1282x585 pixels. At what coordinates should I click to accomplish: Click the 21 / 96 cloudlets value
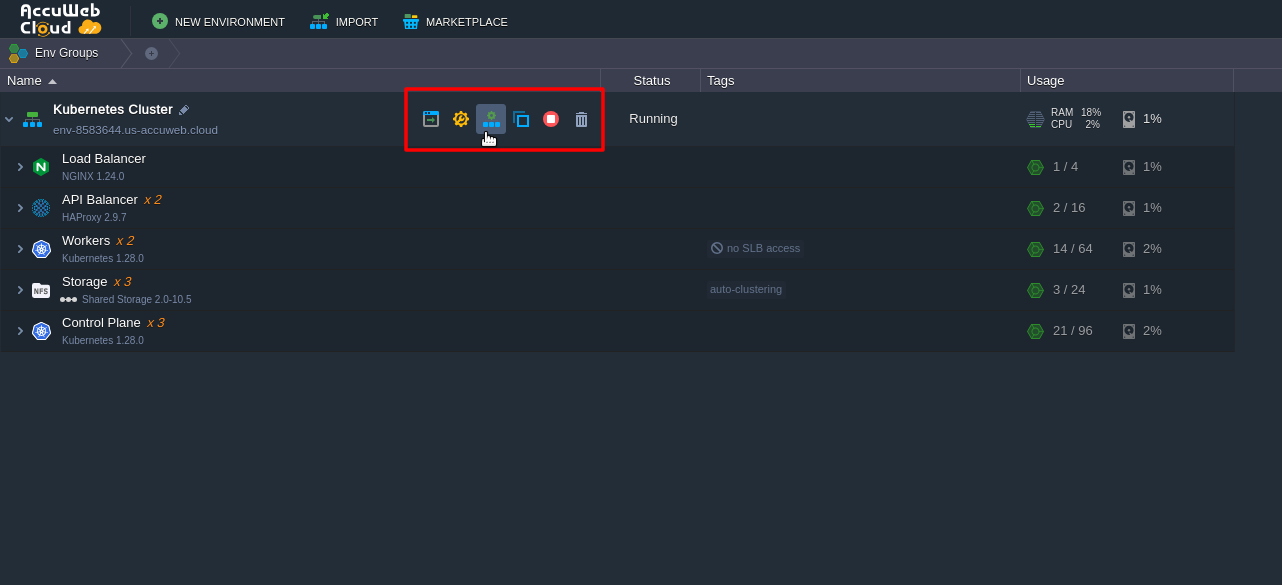(1073, 330)
